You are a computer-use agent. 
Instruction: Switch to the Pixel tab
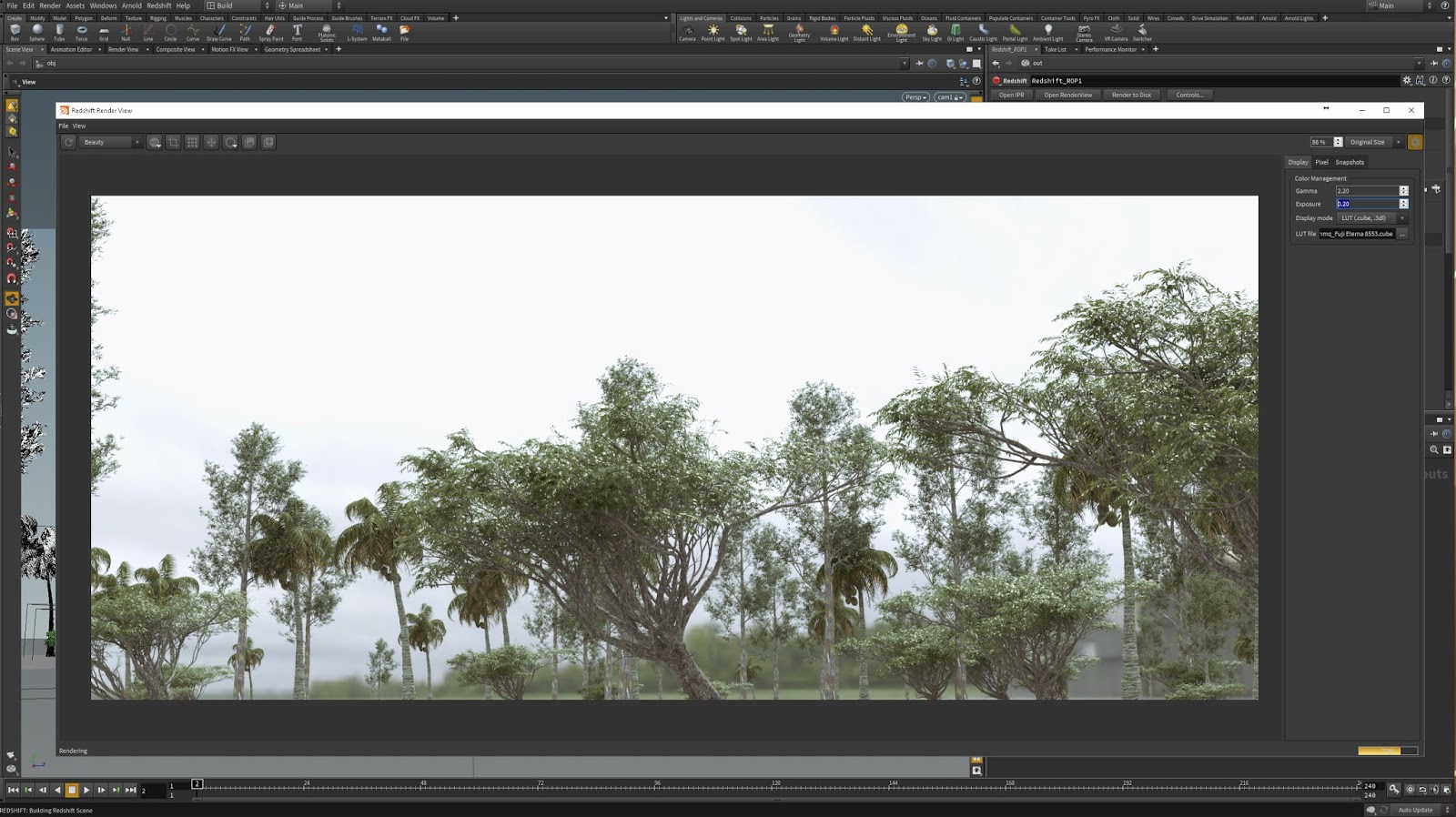coord(1321,162)
